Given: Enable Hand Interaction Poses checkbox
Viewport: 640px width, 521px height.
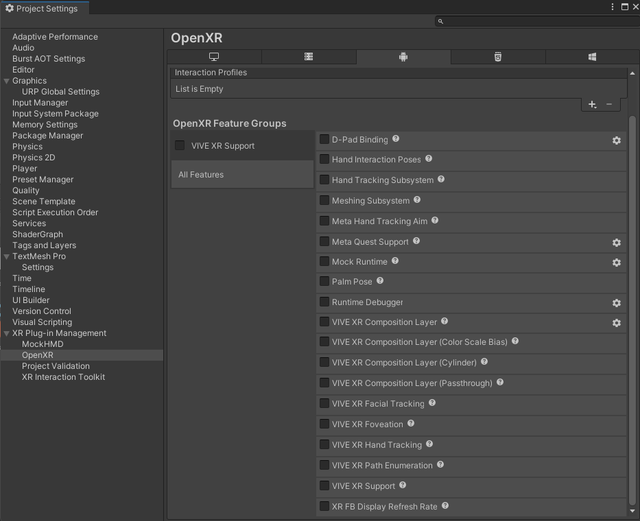Looking at the screenshot, I should [x=324, y=159].
